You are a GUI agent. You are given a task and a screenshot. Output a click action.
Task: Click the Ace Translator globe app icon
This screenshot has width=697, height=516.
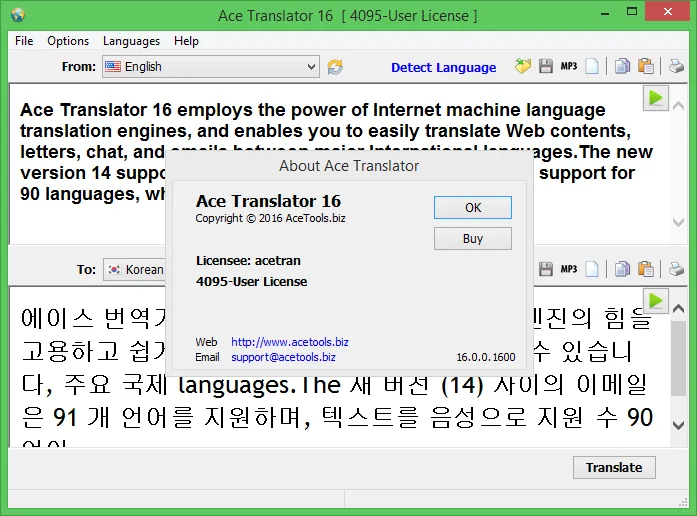pyautogui.click(x=18, y=15)
